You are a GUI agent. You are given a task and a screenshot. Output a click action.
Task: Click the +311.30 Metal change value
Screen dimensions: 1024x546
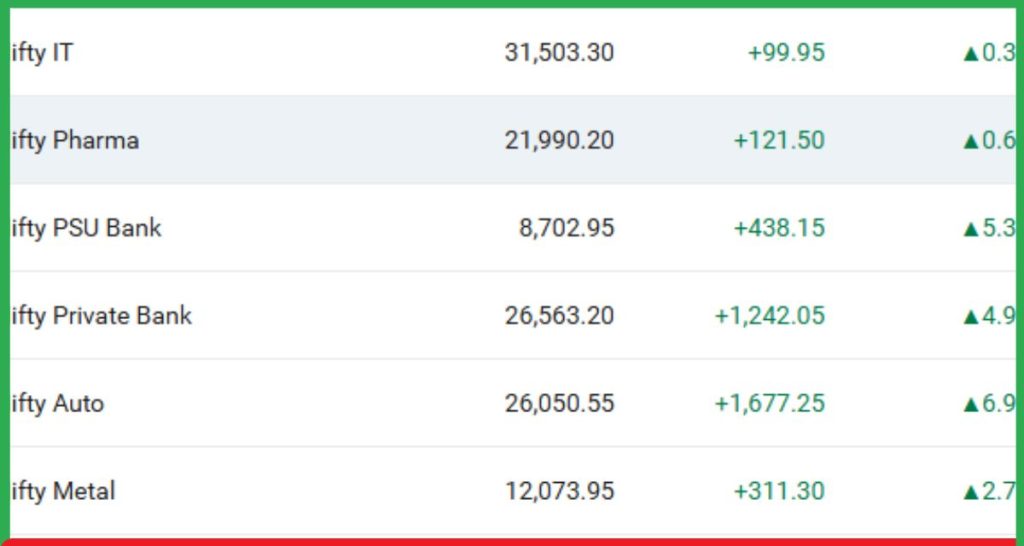tap(779, 492)
